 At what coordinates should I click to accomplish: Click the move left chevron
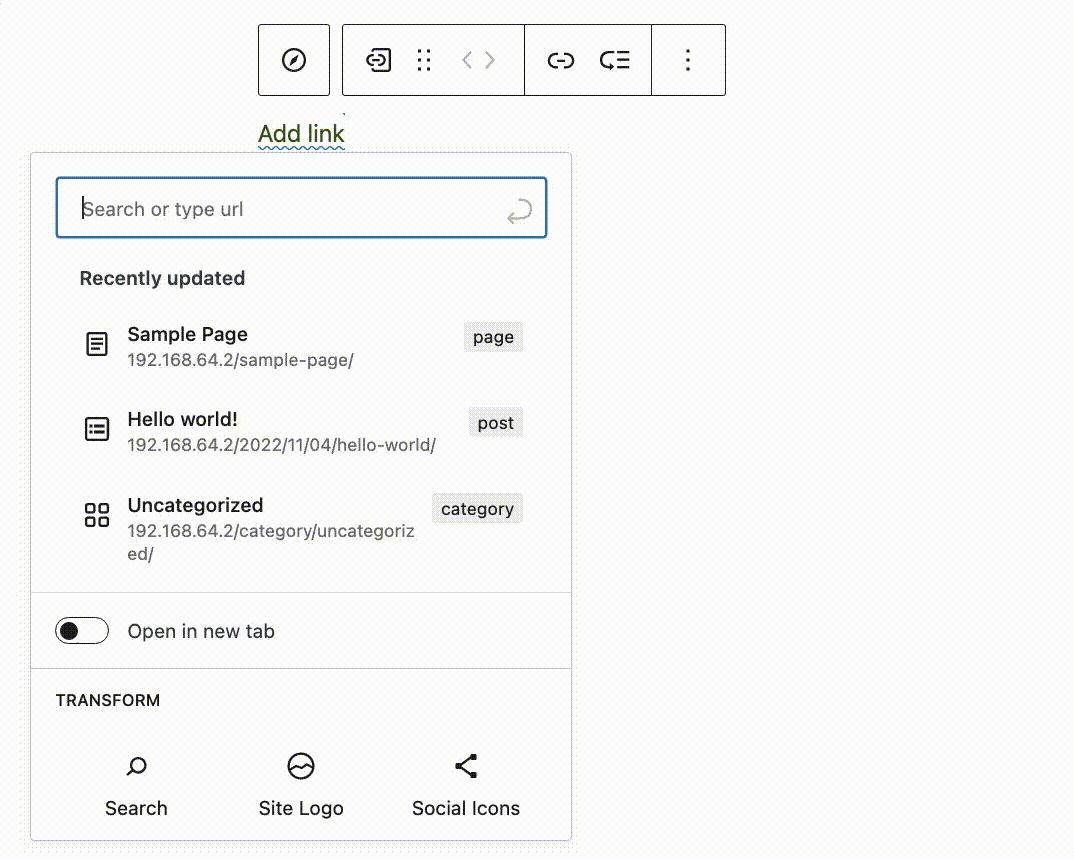coord(466,60)
